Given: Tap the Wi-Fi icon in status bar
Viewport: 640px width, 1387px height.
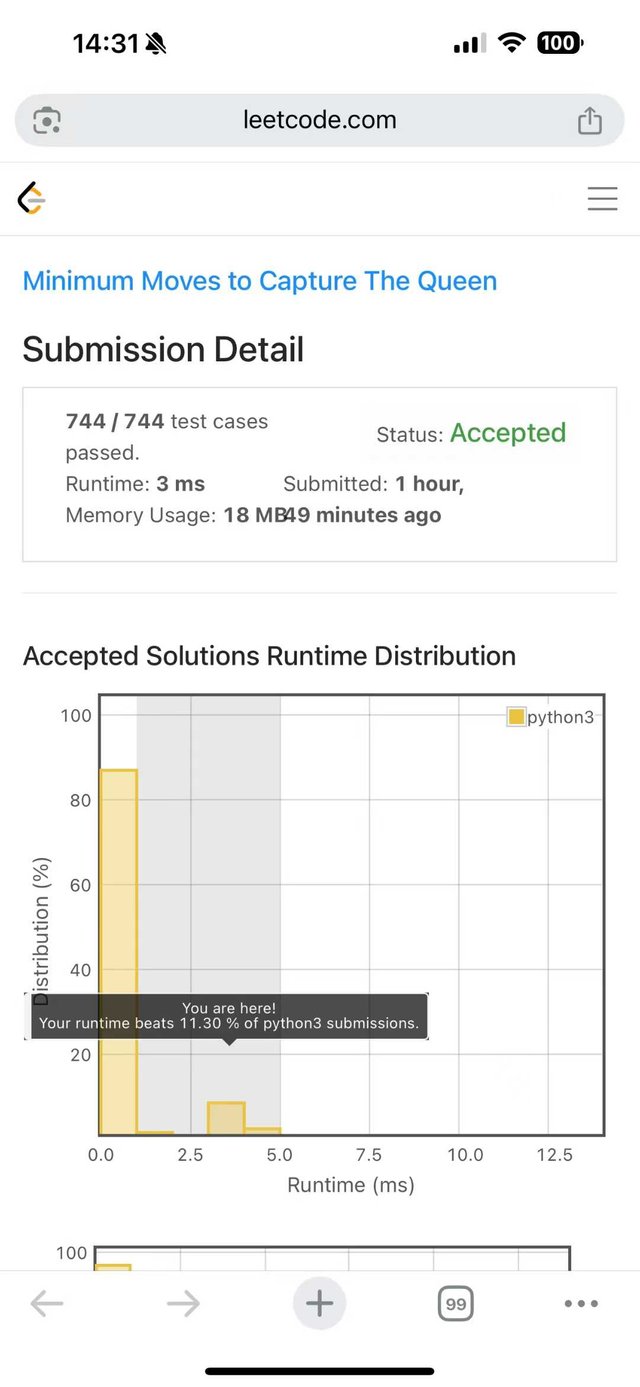Looking at the screenshot, I should (x=513, y=43).
